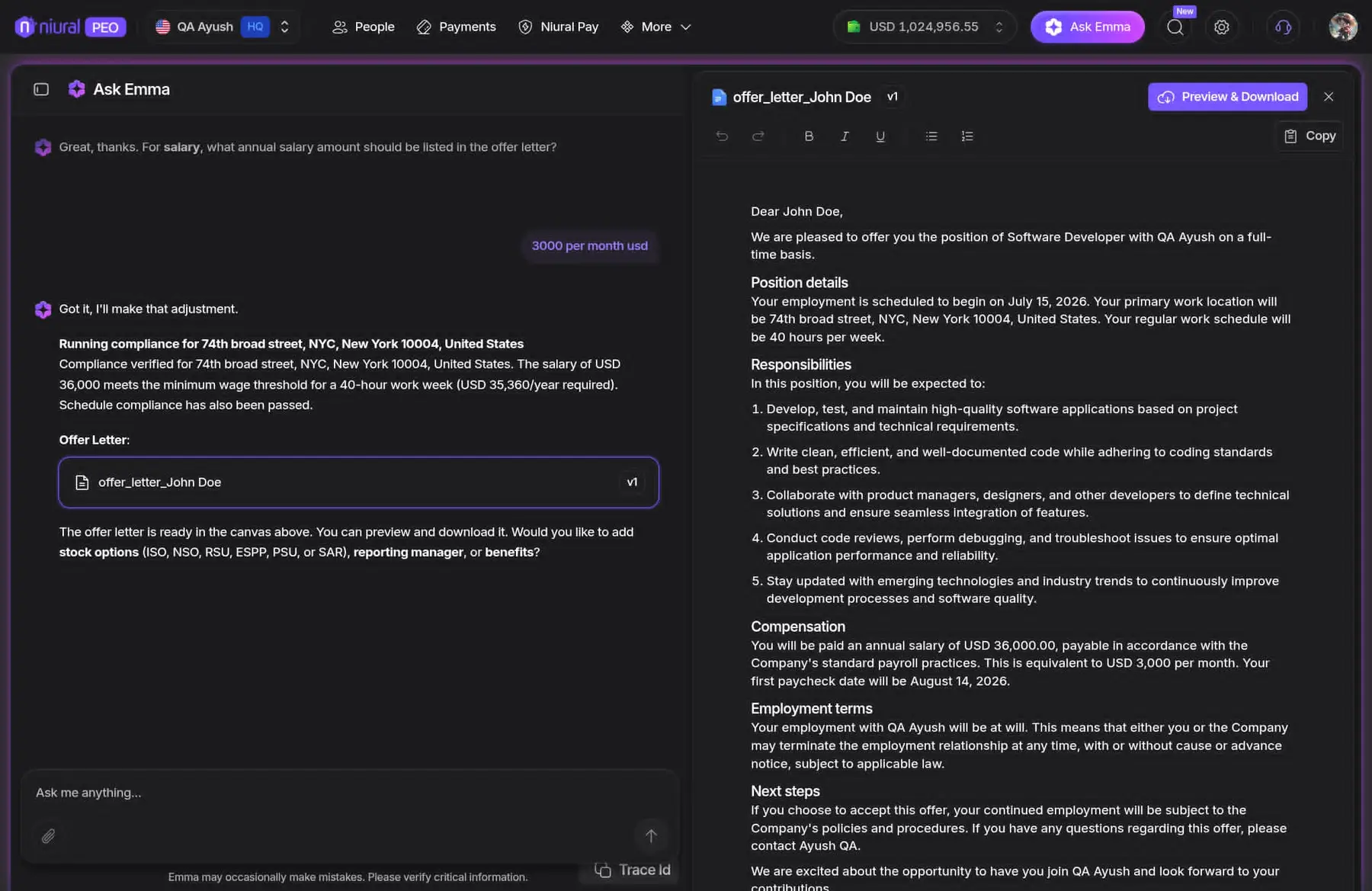This screenshot has height=891, width=1372.
Task: Toggle bold formatting
Action: click(x=809, y=136)
